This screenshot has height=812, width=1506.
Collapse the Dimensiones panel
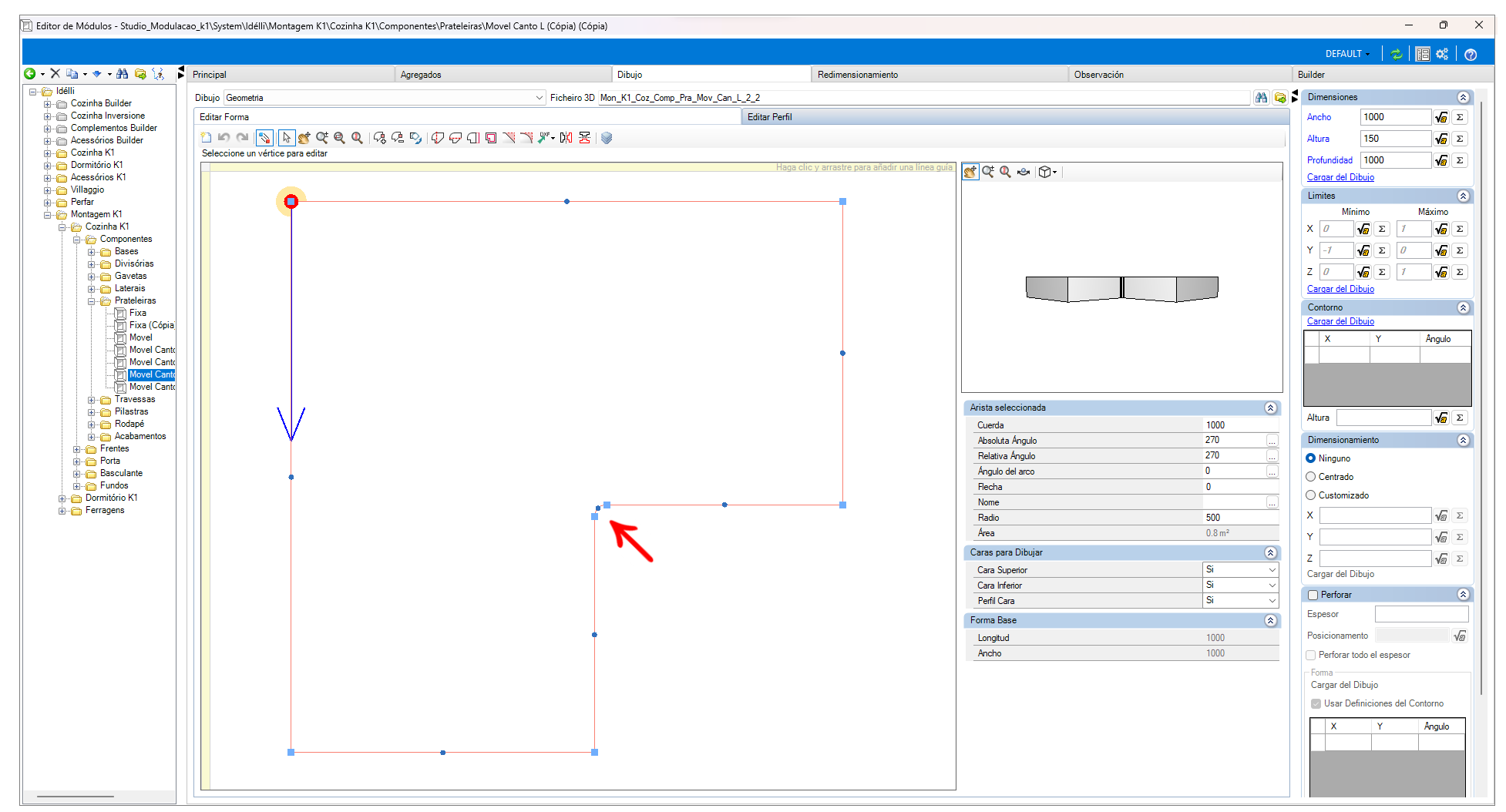[1463, 97]
